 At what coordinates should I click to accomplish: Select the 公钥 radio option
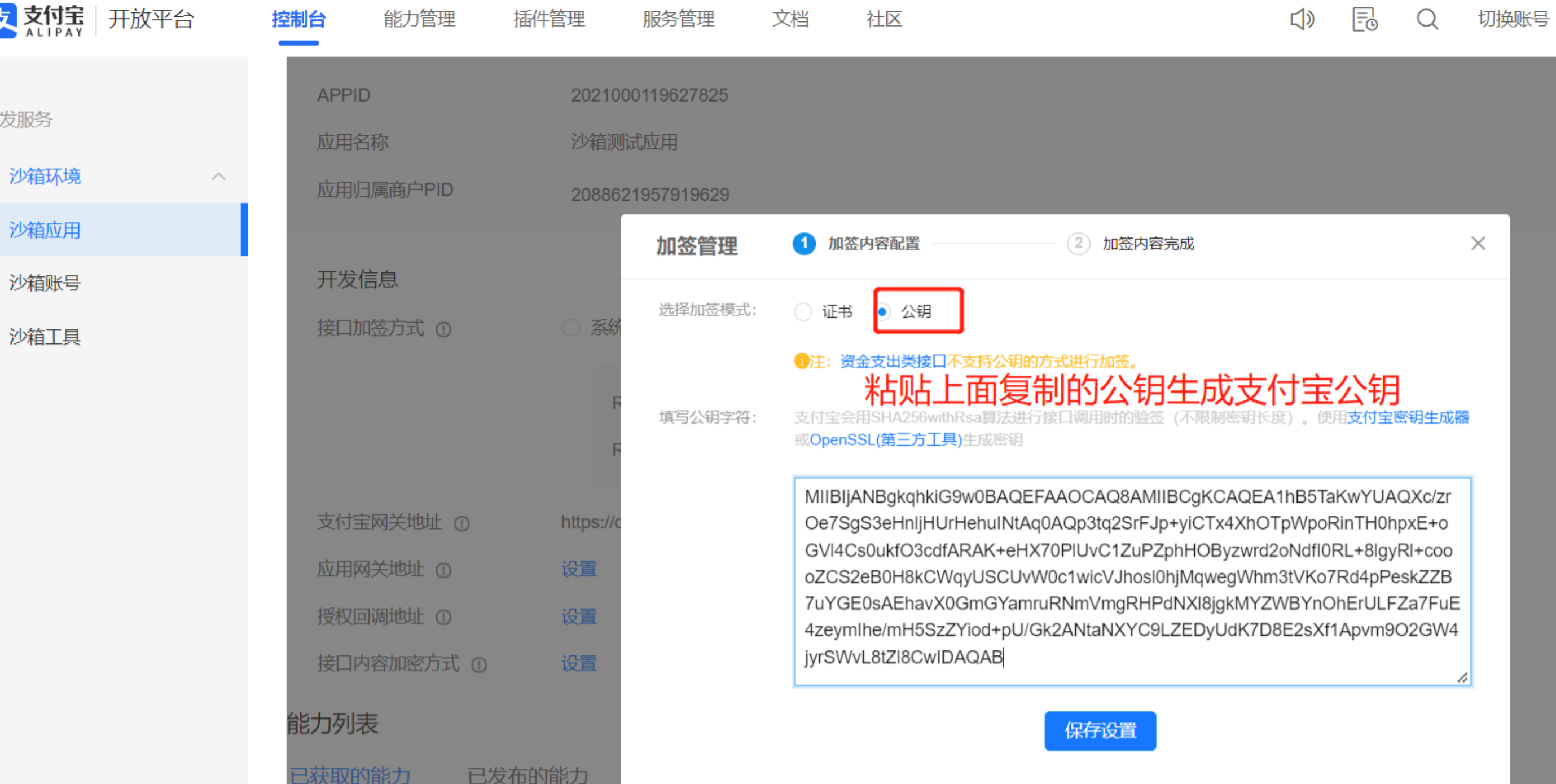(882, 312)
